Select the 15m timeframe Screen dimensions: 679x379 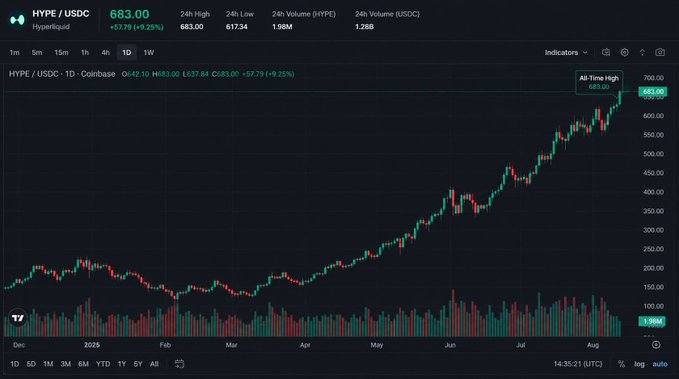61,52
